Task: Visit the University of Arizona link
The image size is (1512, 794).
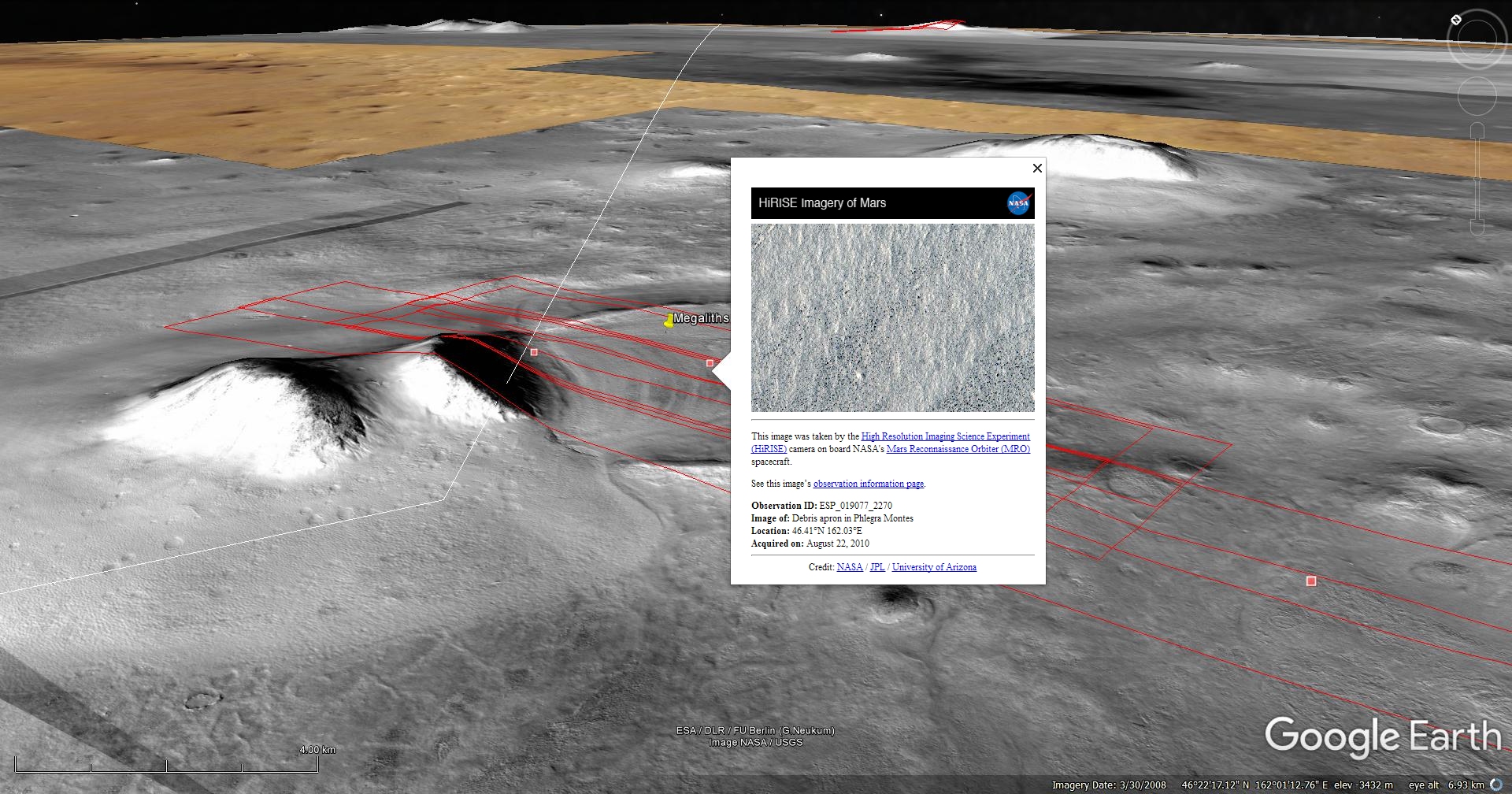Action: click(934, 567)
